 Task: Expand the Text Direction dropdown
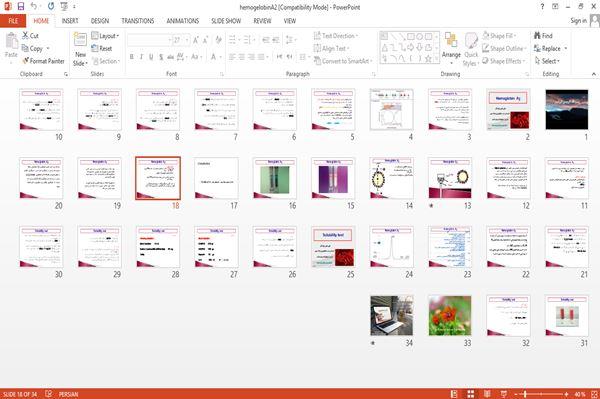336,36
